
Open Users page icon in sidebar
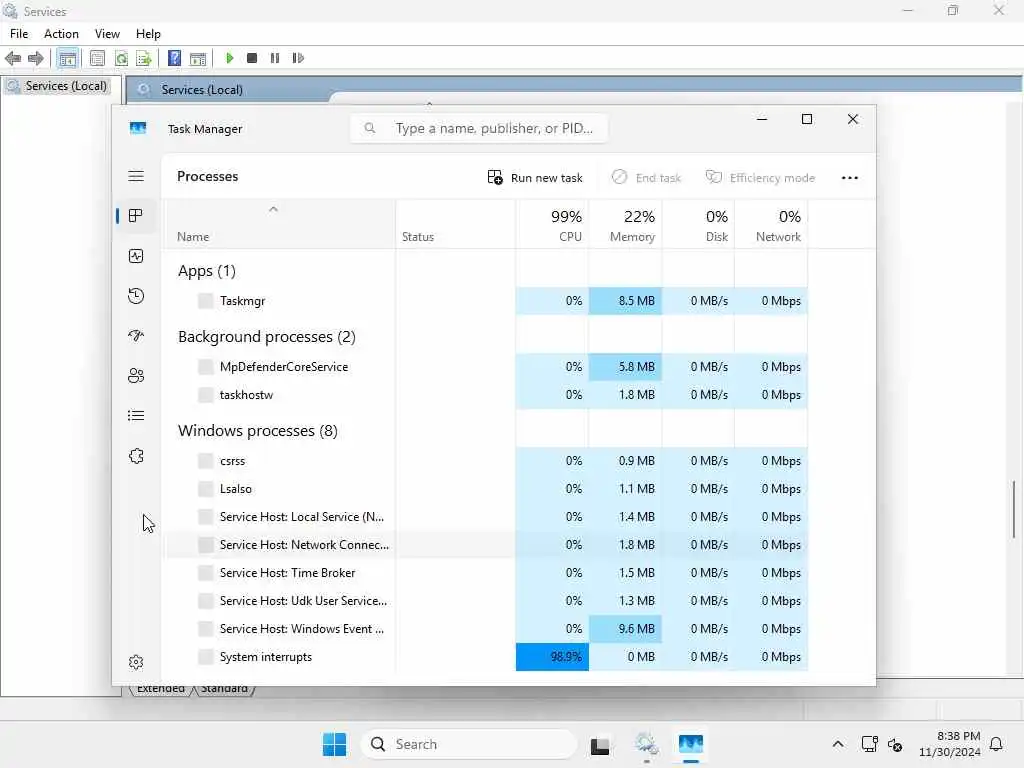coord(136,376)
